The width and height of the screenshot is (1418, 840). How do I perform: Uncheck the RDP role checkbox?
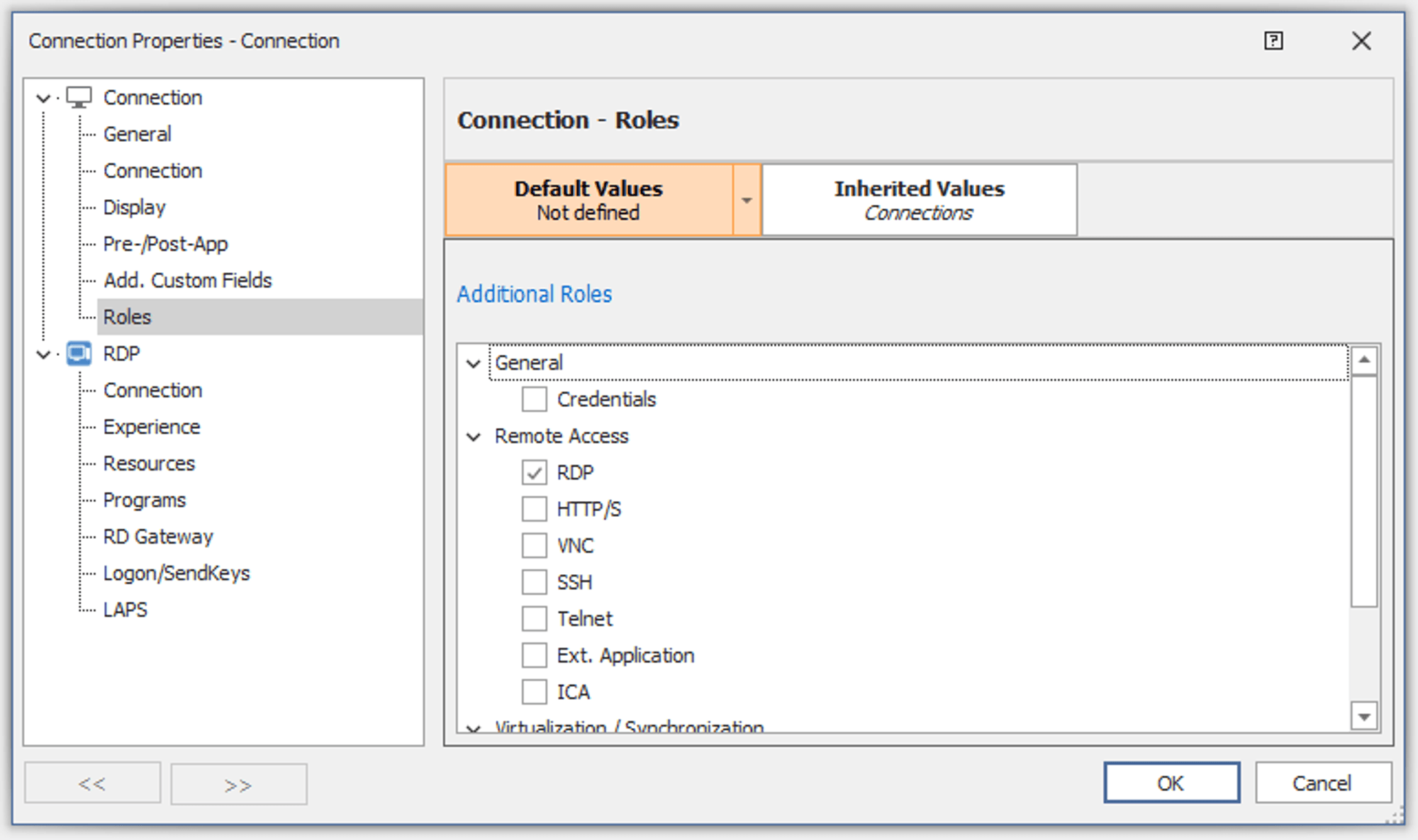coord(534,472)
